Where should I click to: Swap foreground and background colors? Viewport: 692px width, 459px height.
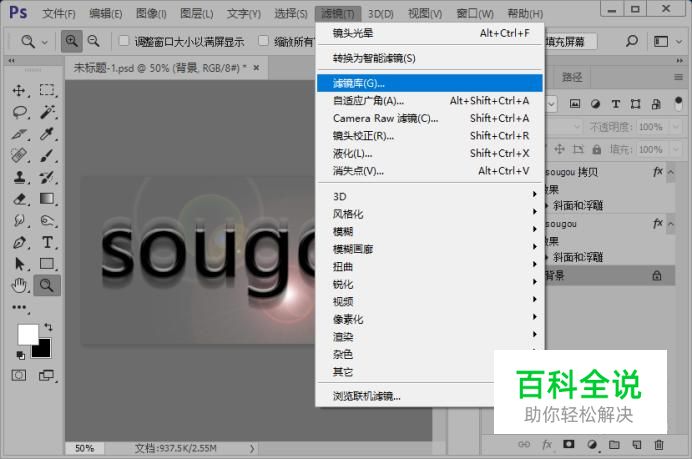click(48, 327)
